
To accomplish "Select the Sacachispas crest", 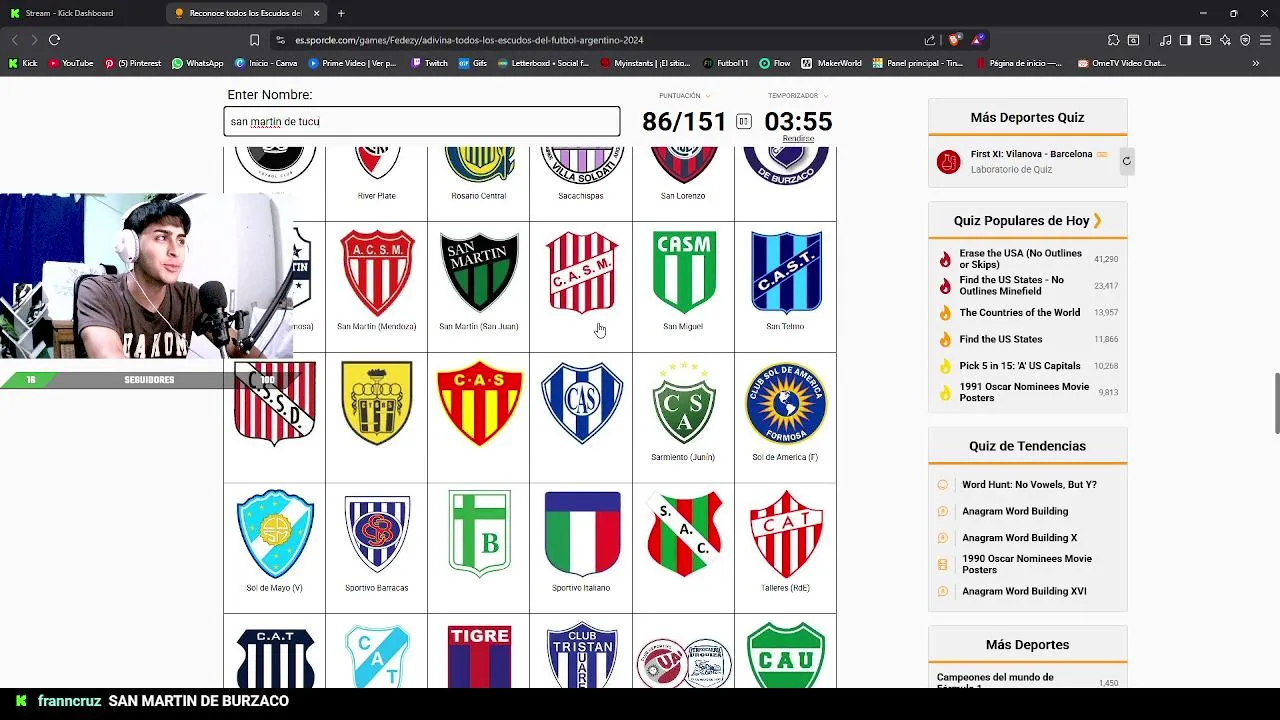I will coord(581,165).
